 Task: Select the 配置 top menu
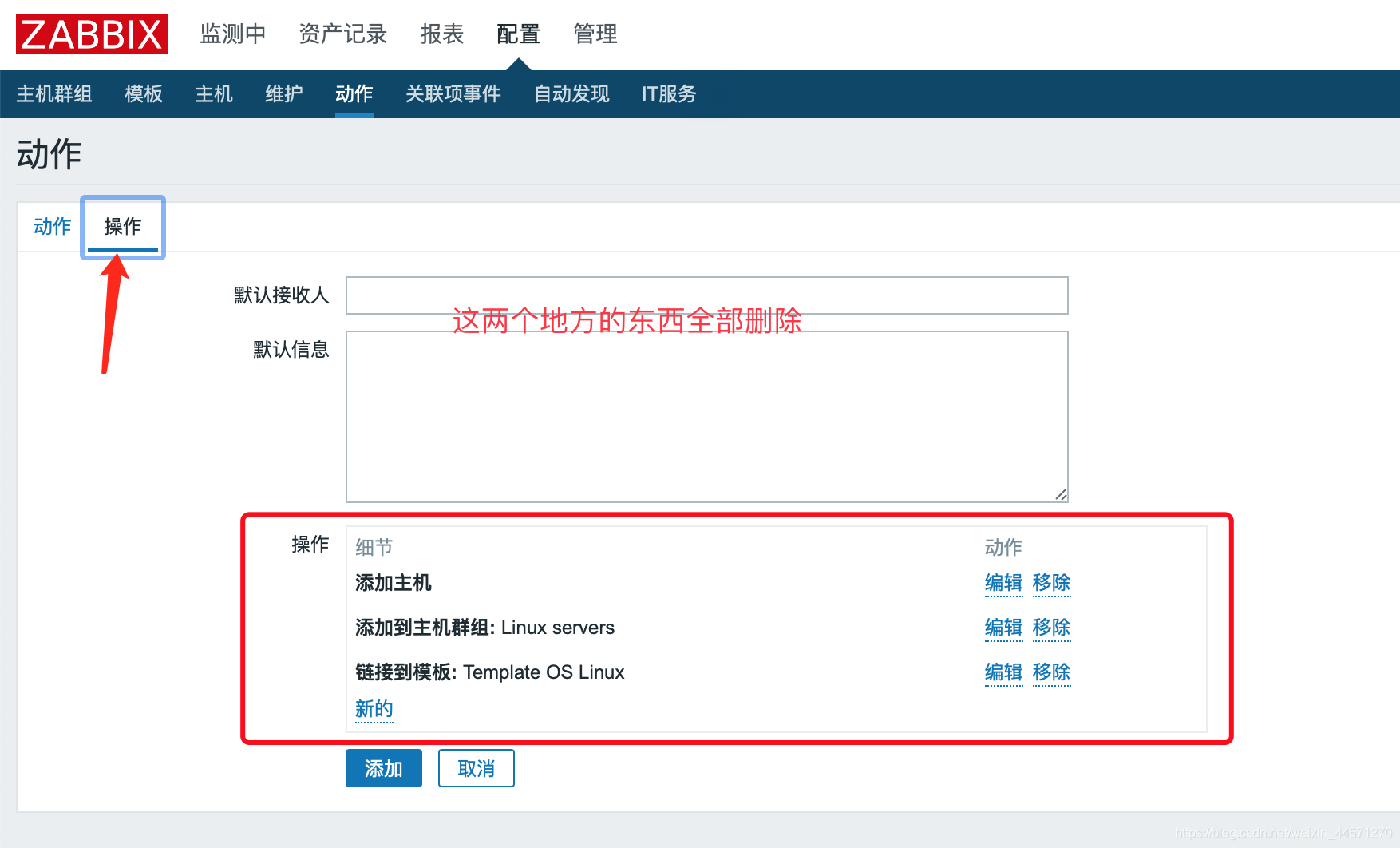point(519,34)
